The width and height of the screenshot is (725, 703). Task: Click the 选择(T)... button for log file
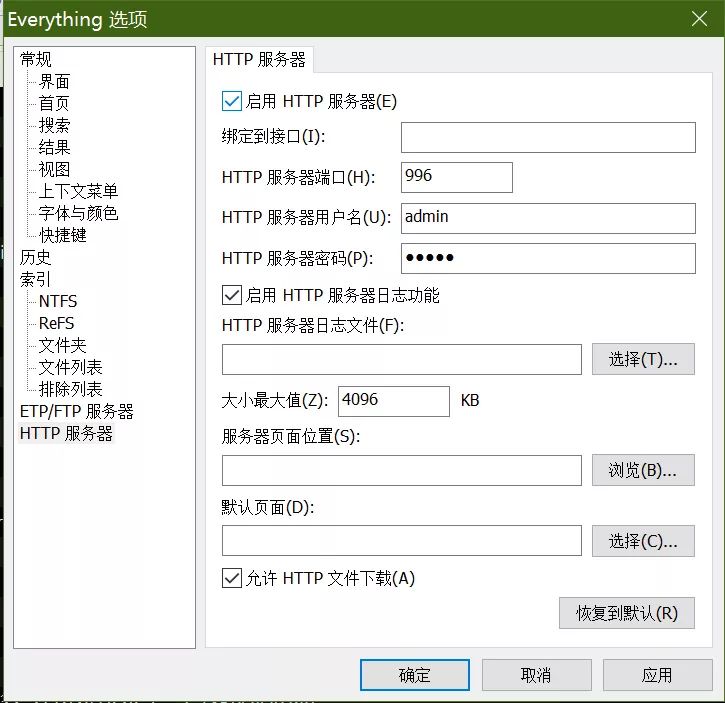[643, 359]
